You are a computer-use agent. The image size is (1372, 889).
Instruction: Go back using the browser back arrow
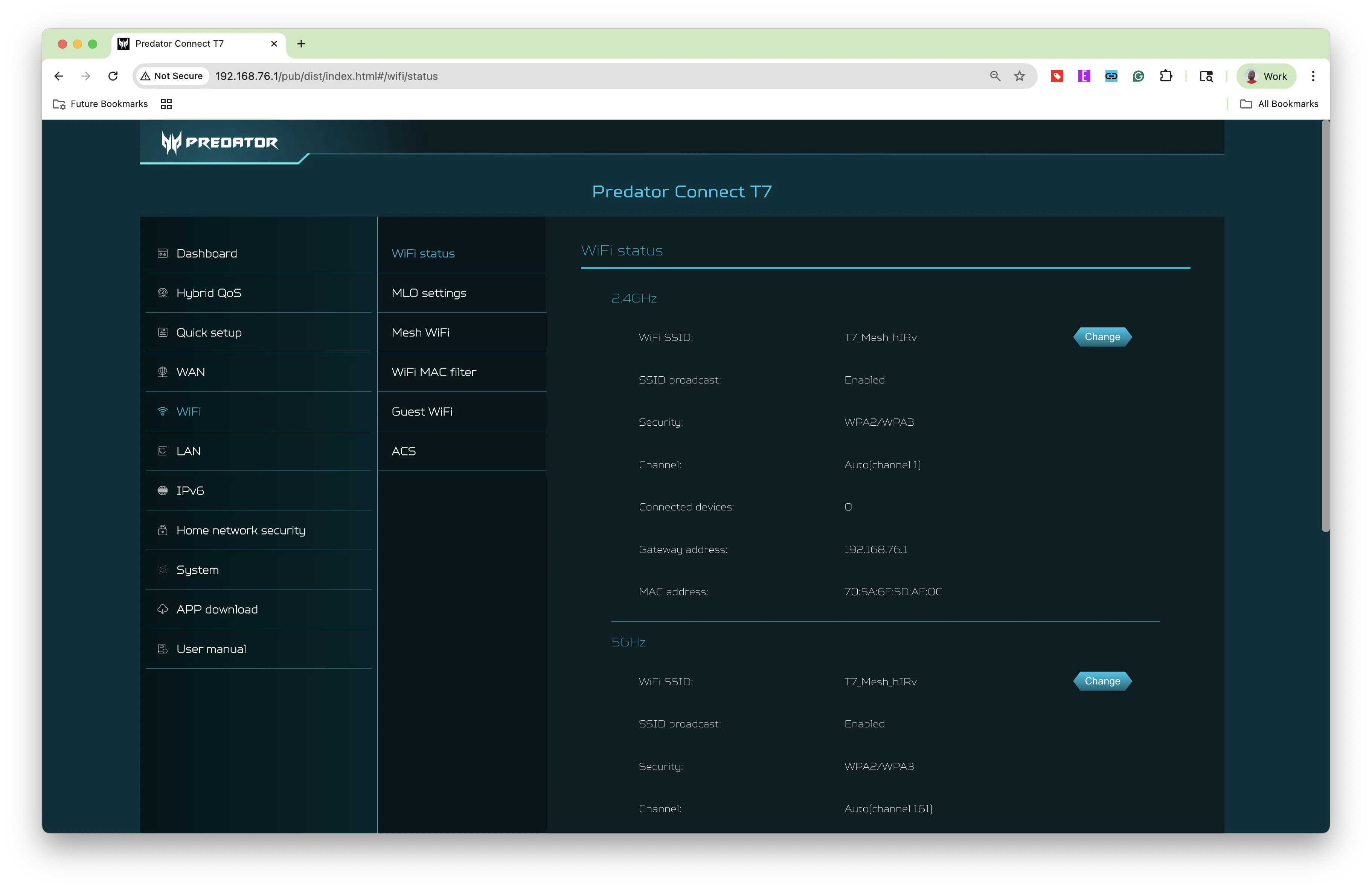pos(59,76)
